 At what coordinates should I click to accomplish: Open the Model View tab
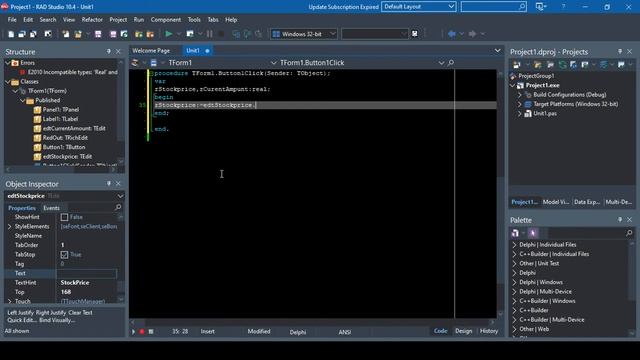(556, 202)
